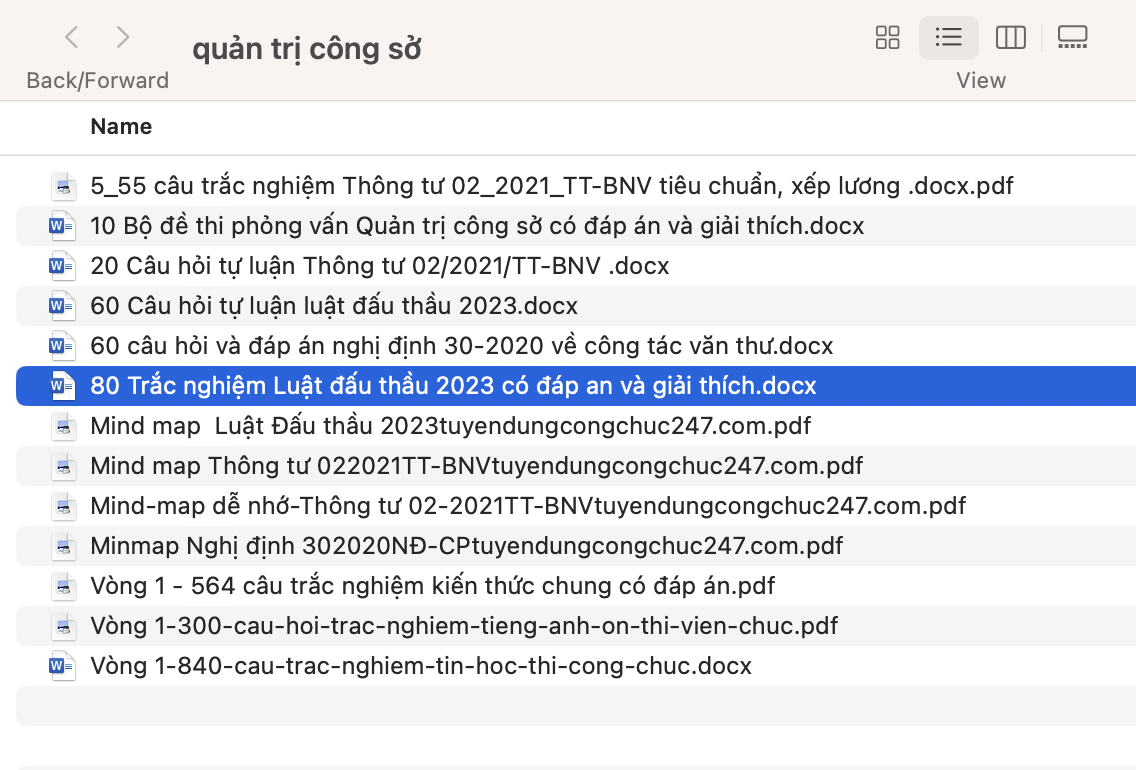Select 60 câu hỏi nghị định 30-2020 file

click(x=462, y=346)
